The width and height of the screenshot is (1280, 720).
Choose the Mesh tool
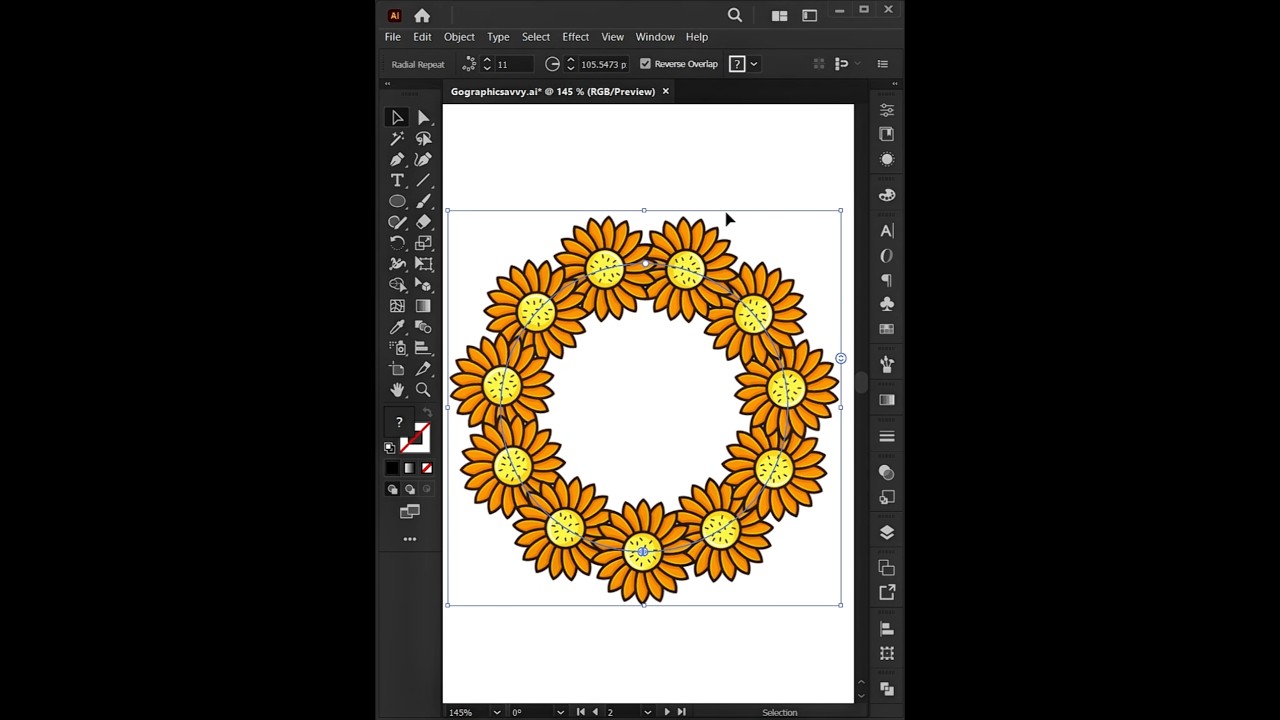397,306
